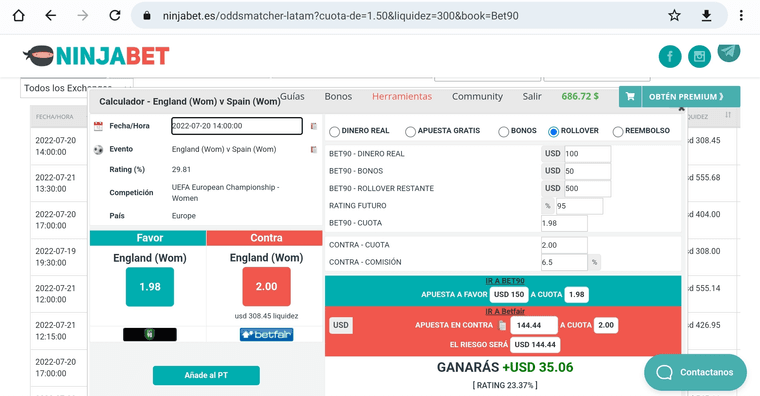Image resolution: width=760 pixels, height=396 pixels.
Task: Click the Añade al PT button
Action: pyautogui.click(x=206, y=375)
